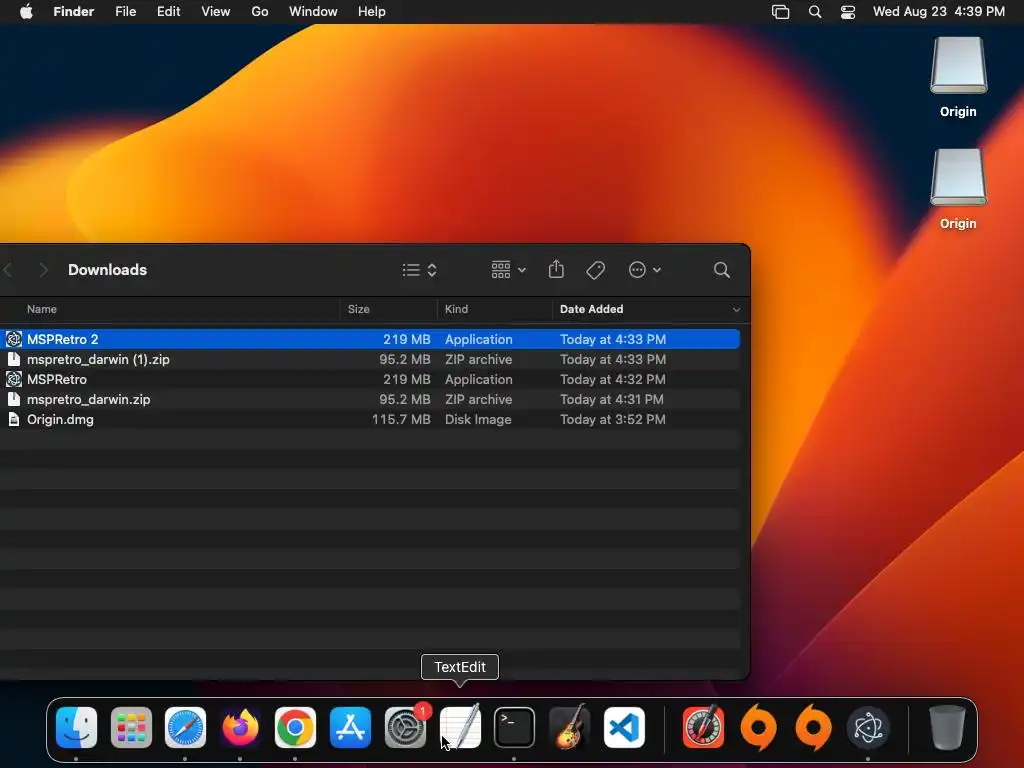
Task: Open Control Center in menu bar
Action: pyautogui.click(x=848, y=12)
